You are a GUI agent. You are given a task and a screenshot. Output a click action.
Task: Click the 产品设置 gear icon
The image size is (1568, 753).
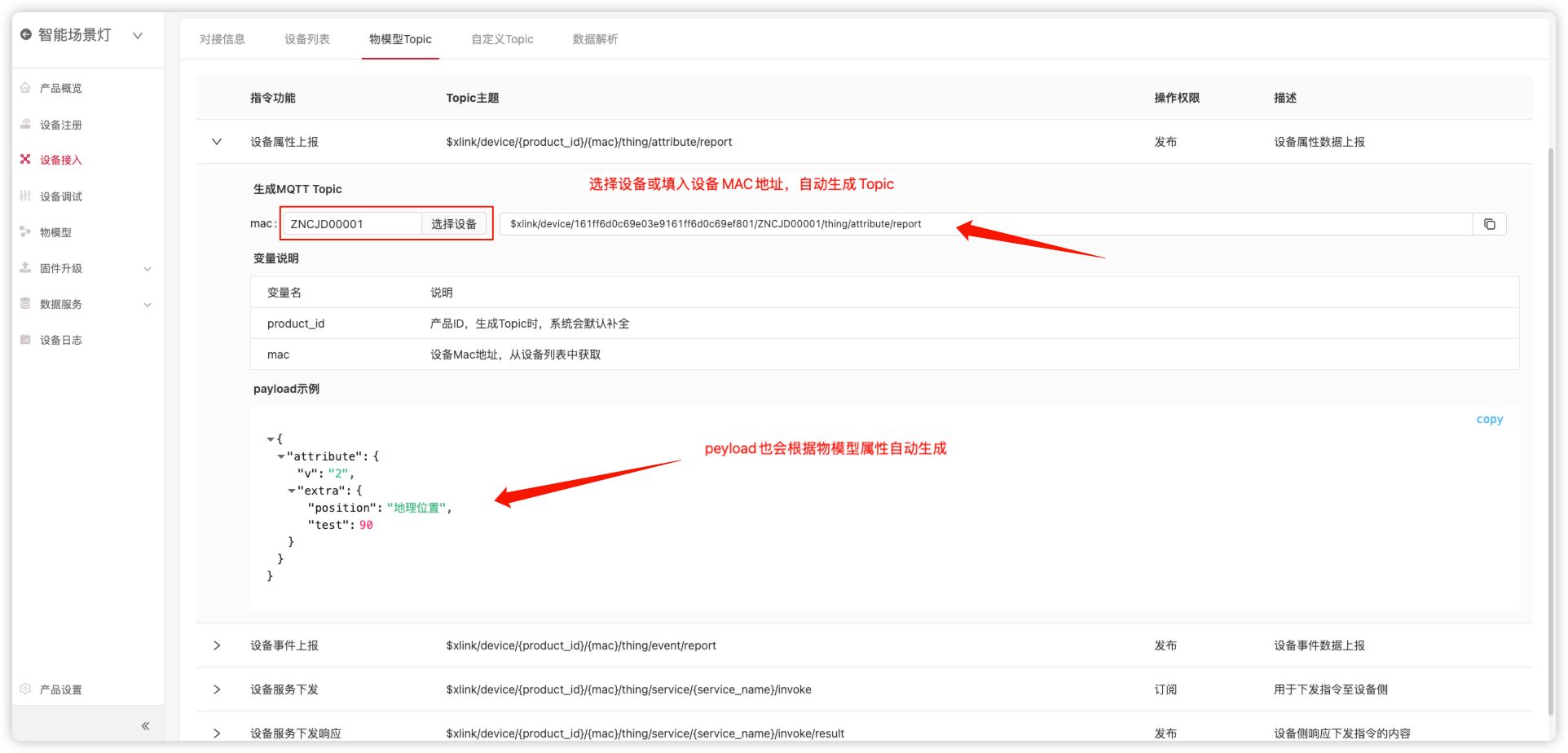pyautogui.click(x=25, y=689)
